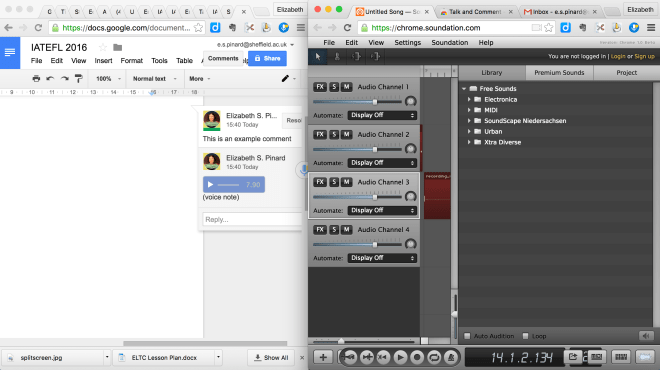Enable the Auto Audition checkbox
This screenshot has width=660, height=370.
coord(467,336)
